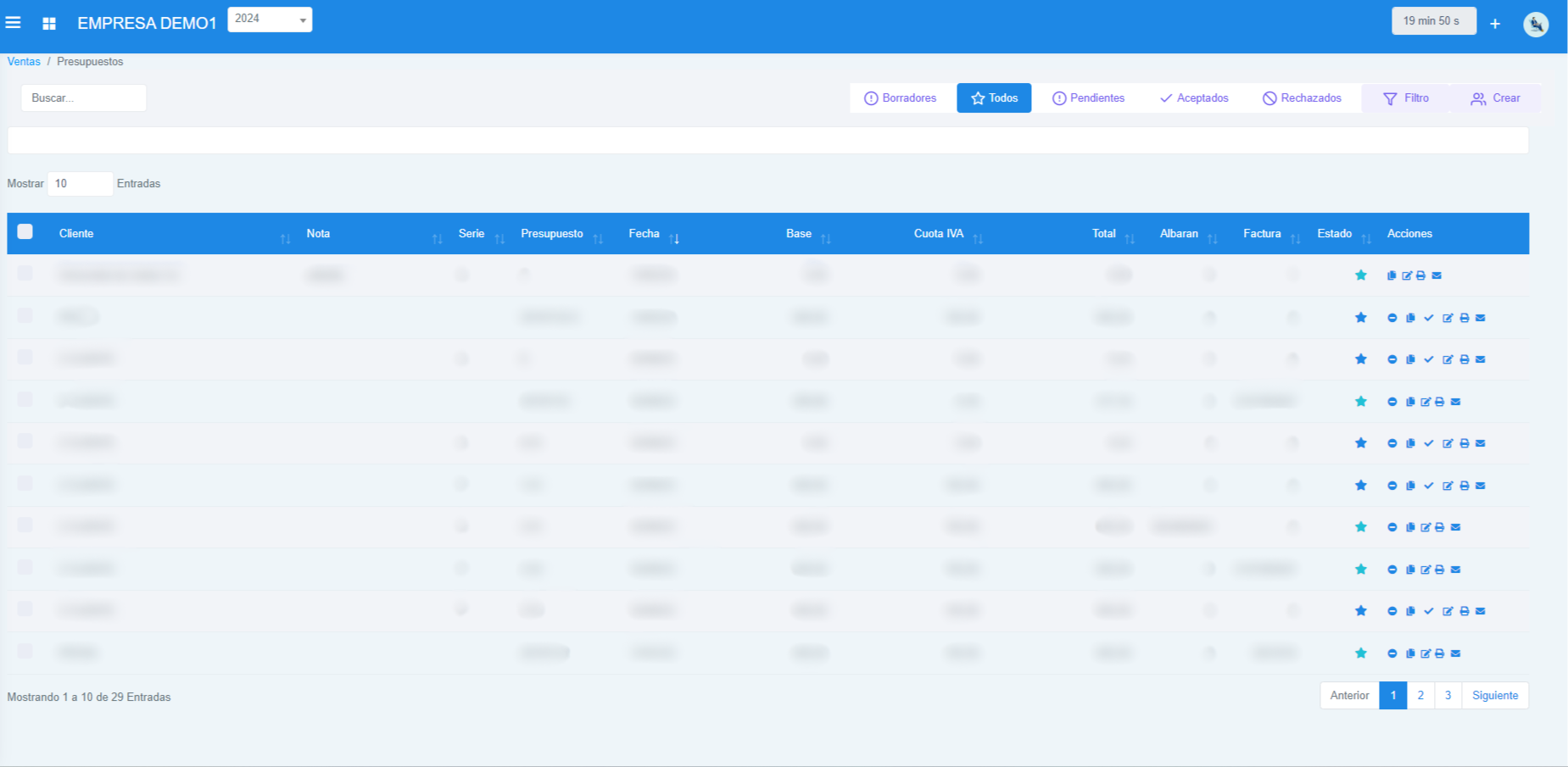1568x767 pixels.
Task: Click the accept checkmark icon in the second row
Action: pyautogui.click(x=1429, y=318)
